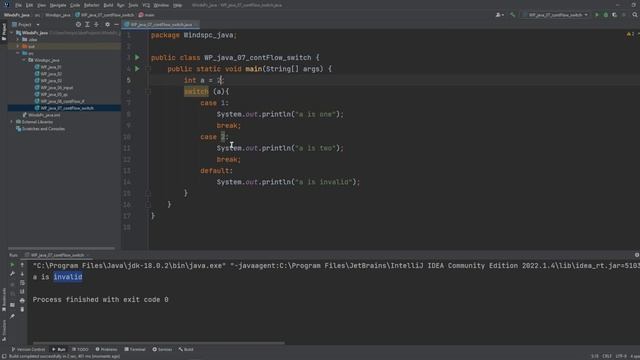Open the Refactor menu
640x360 pixels.
(91, 5)
